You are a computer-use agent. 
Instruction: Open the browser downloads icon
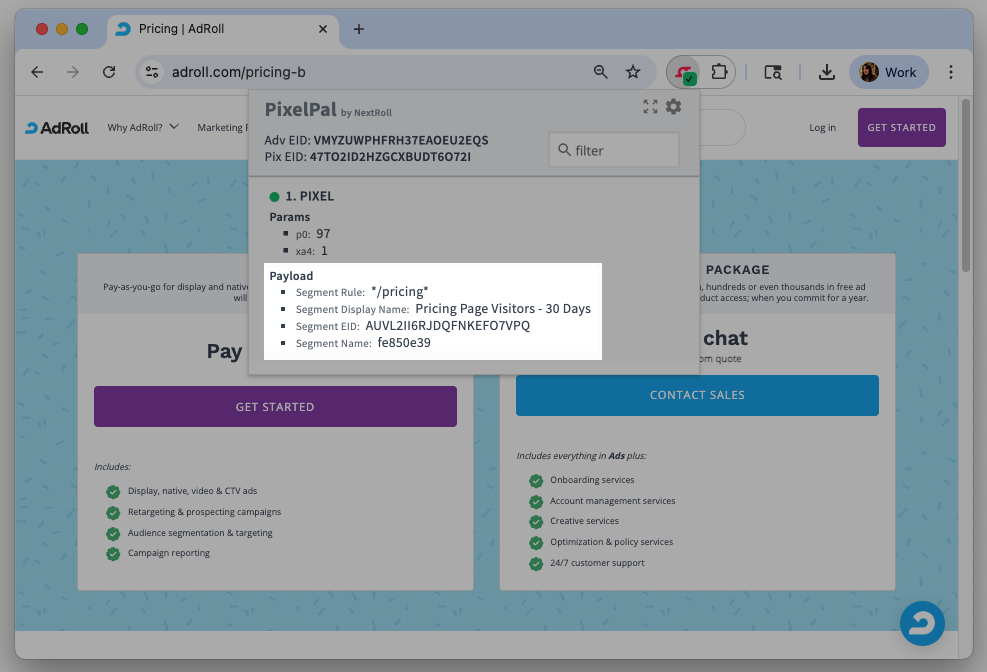[826, 72]
